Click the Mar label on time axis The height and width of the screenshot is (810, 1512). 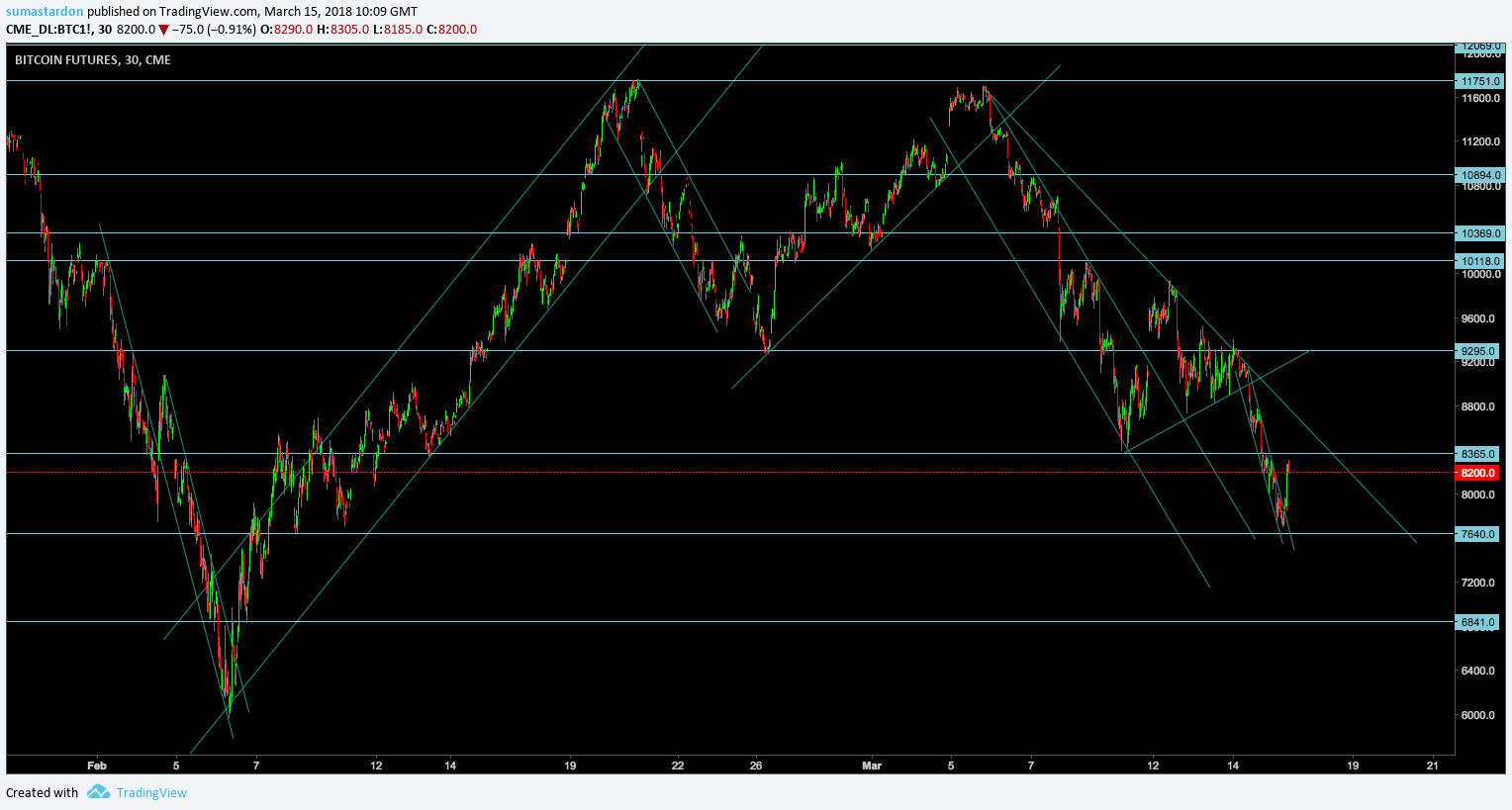[x=872, y=765]
